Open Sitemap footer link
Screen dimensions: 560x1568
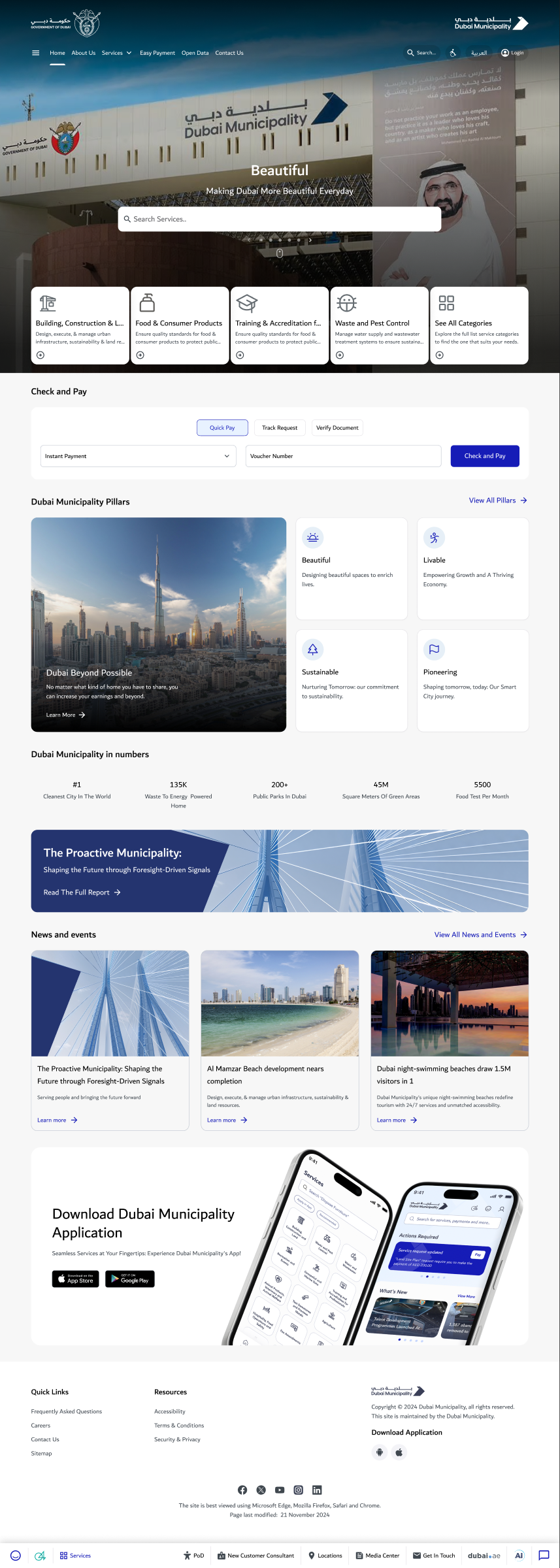click(x=41, y=1453)
